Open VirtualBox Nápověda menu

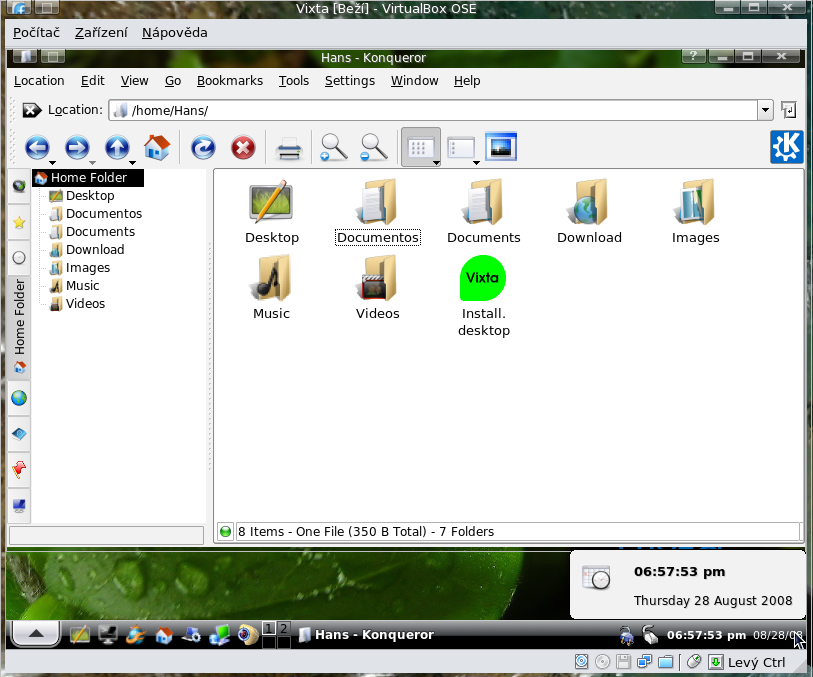(x=174, y=33)
